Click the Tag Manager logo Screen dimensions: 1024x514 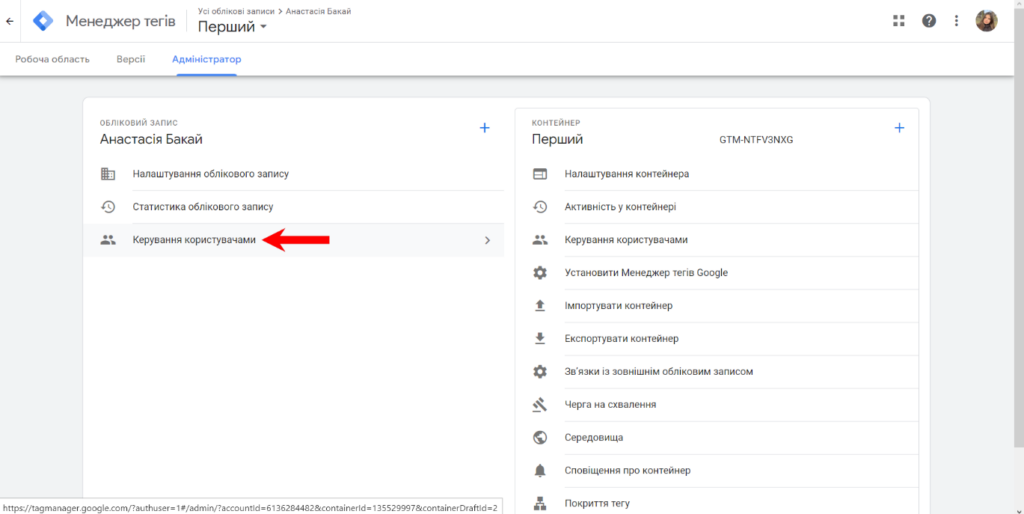pyautogui.click(x=43, y=21)
